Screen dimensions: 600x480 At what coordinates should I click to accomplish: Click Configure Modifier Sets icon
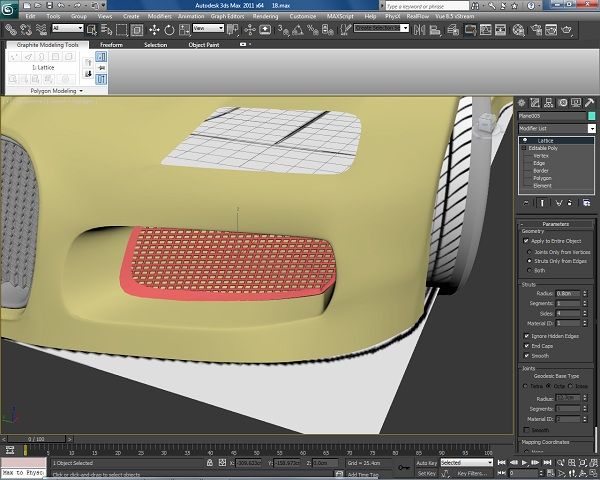586,203
